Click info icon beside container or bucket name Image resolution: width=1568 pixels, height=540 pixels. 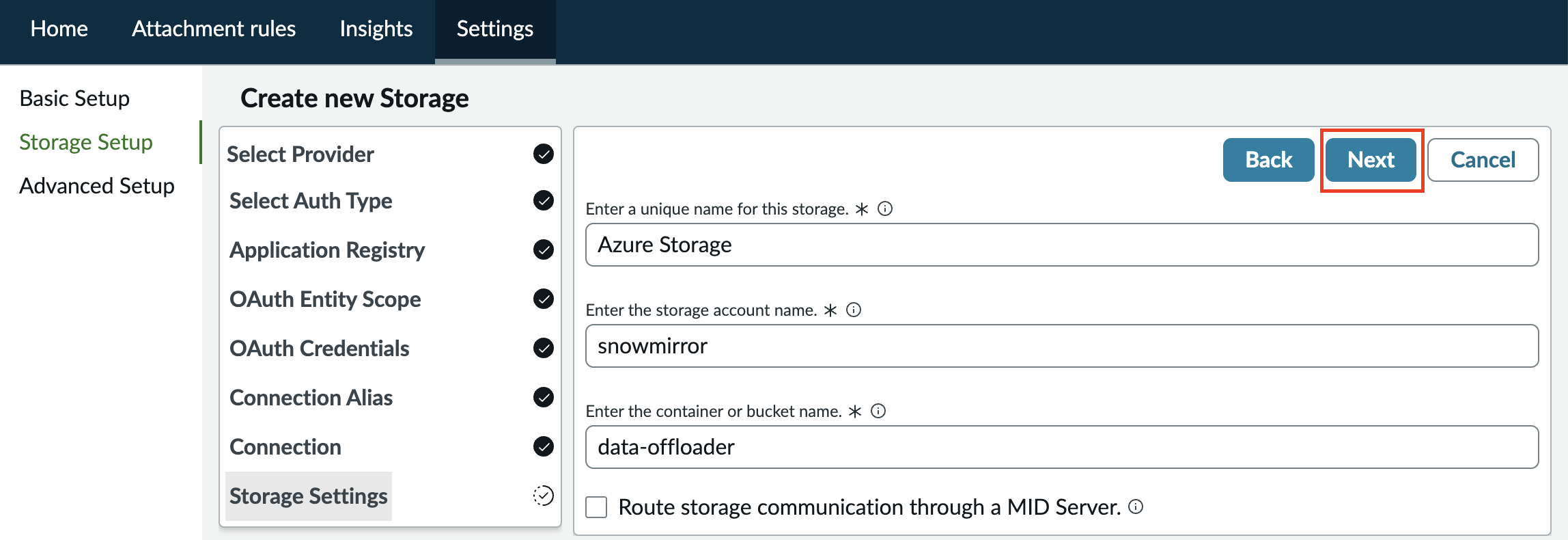pyautogui.click(x=878, y=411)
